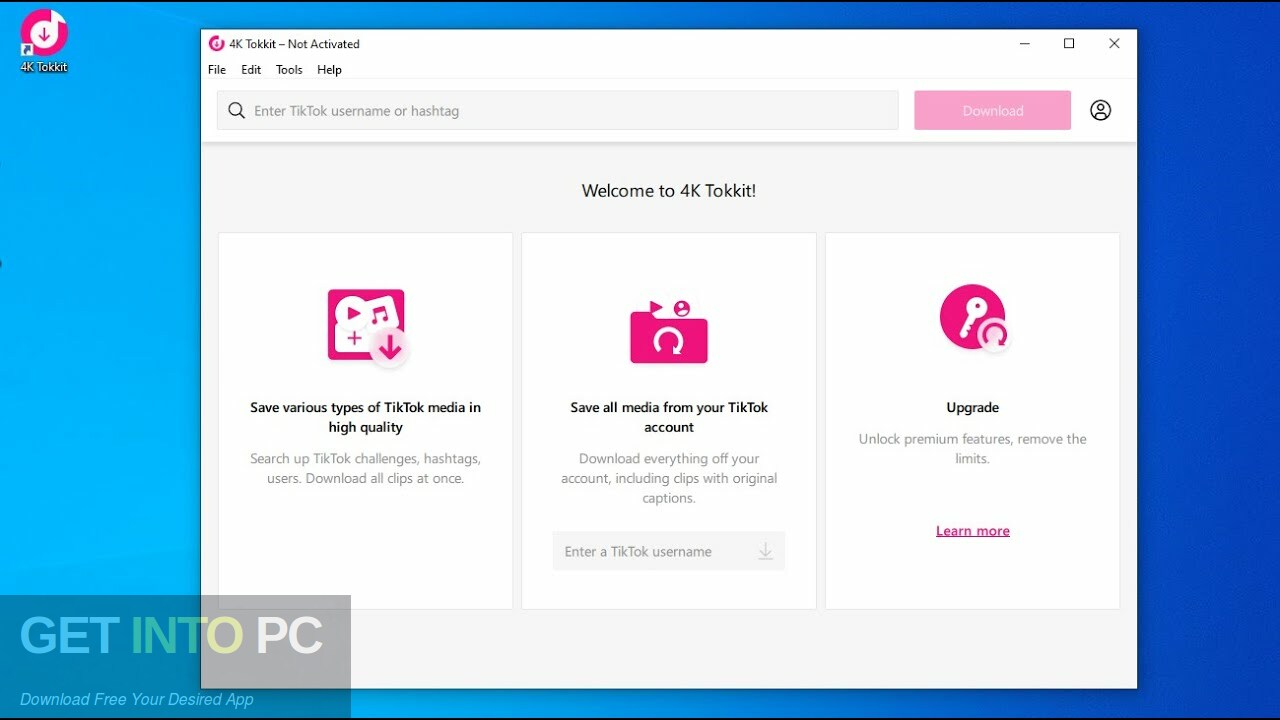Click the TikTok media download illustration icon
The width and height of the screenshot is (1280, 720).
click(x=367, y=327)
